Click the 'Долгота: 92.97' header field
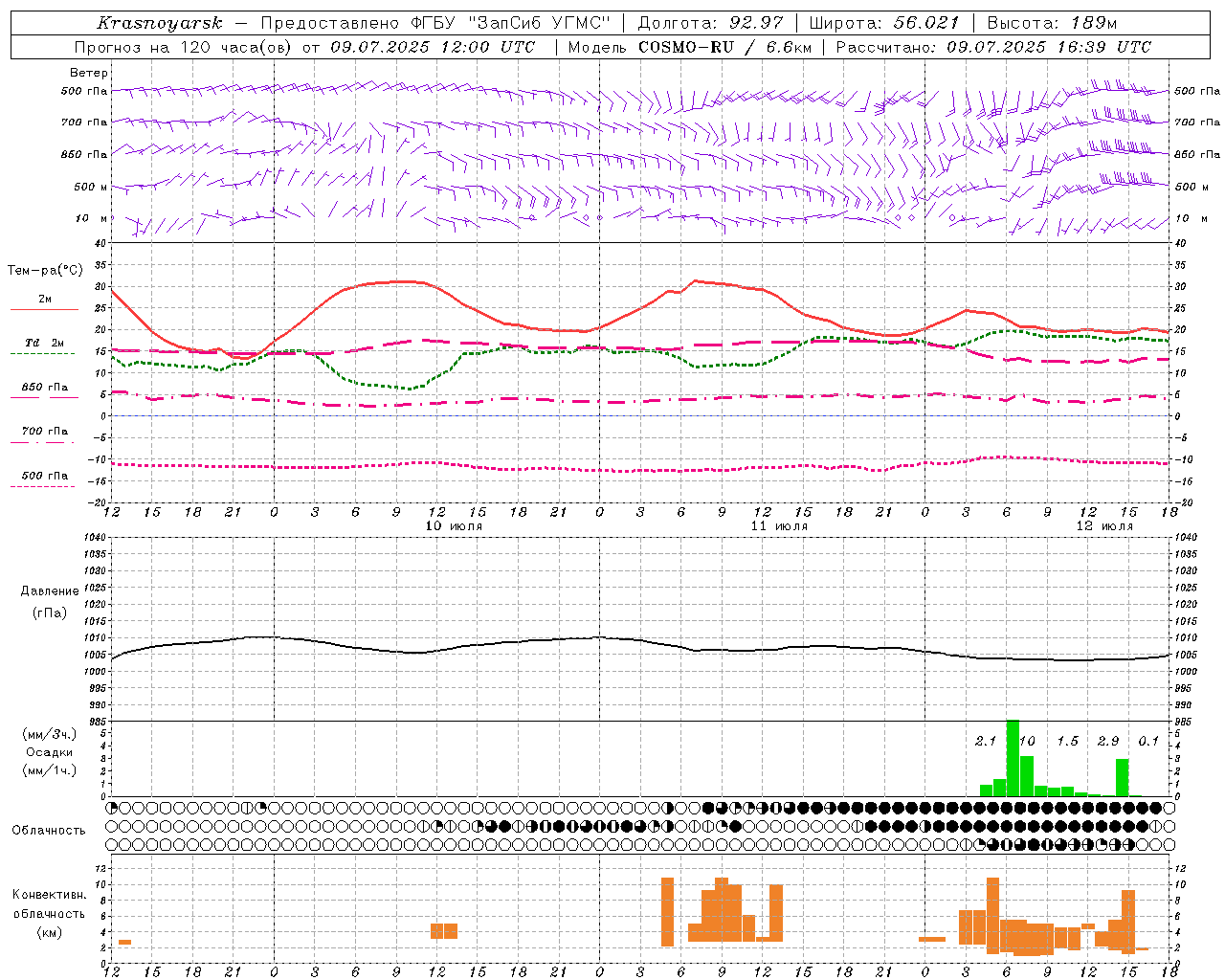This screenshot has width=1225, height=980. click(710, 23)
